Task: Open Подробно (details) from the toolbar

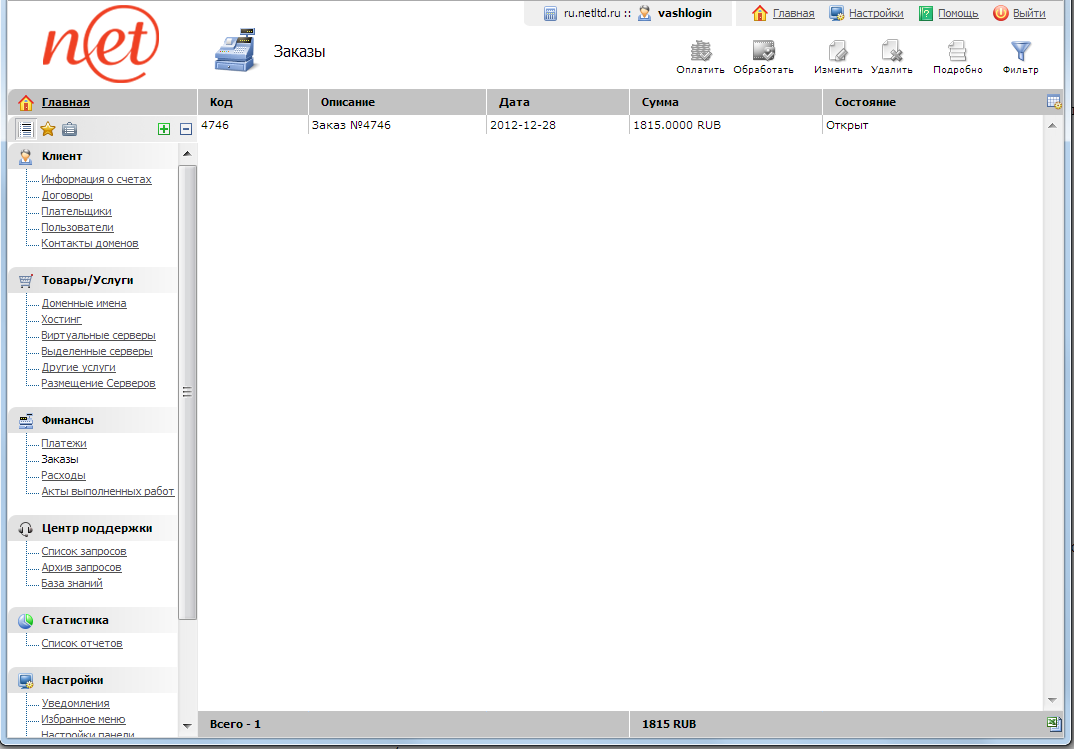Action: (x=957, y=52)
